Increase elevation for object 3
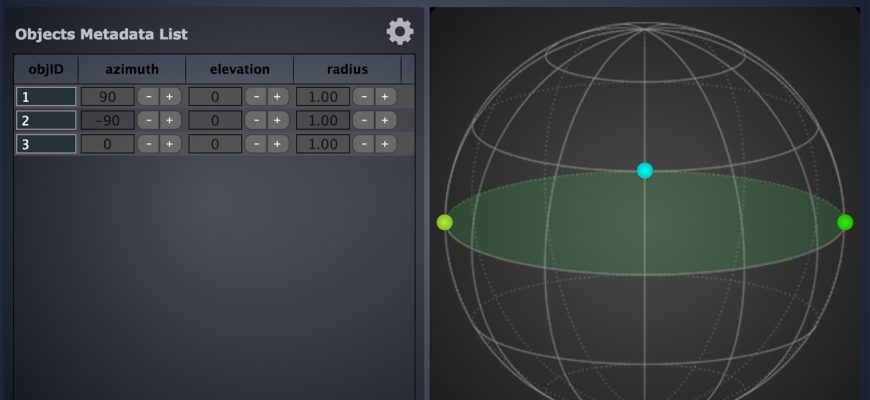This screenshot has width=870, height=400. pyautogui.click(x=276, y=144)
